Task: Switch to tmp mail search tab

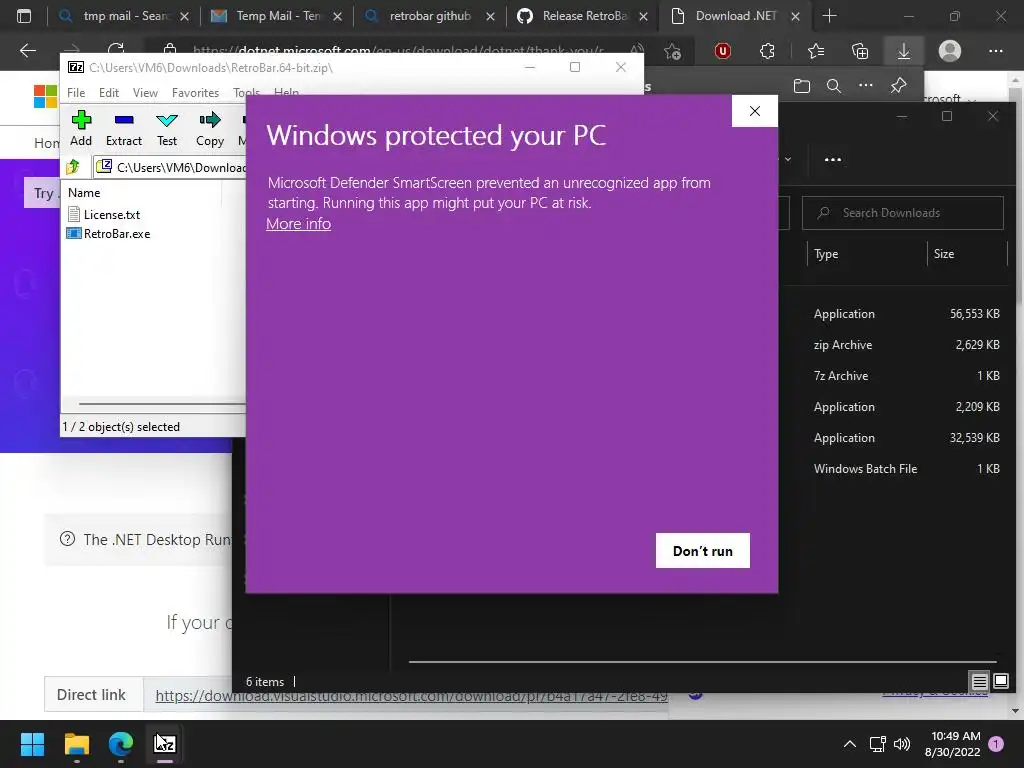Action: click(x=124, y=16)
